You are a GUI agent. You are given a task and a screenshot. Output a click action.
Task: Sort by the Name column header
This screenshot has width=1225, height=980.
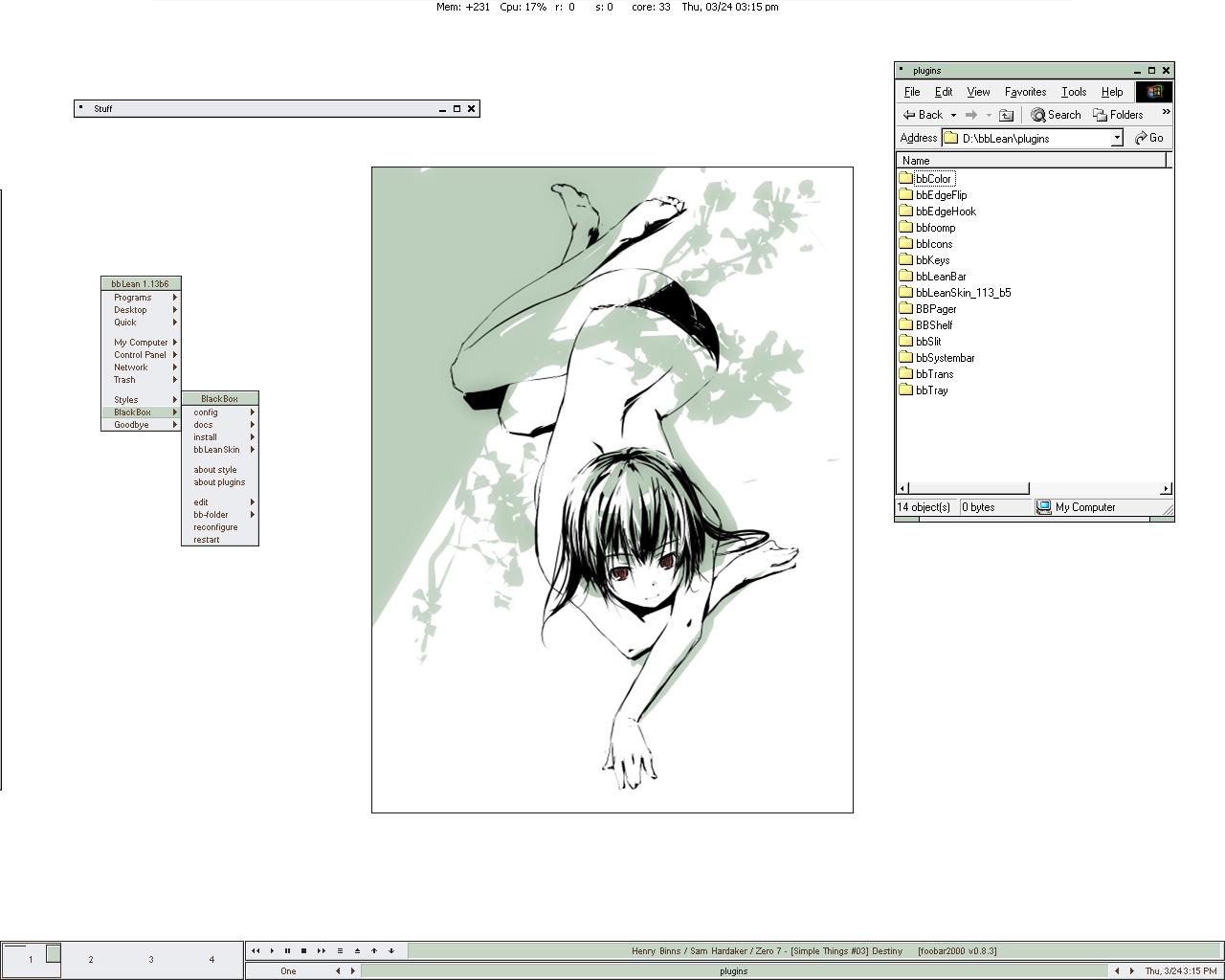coord(1033,161)
